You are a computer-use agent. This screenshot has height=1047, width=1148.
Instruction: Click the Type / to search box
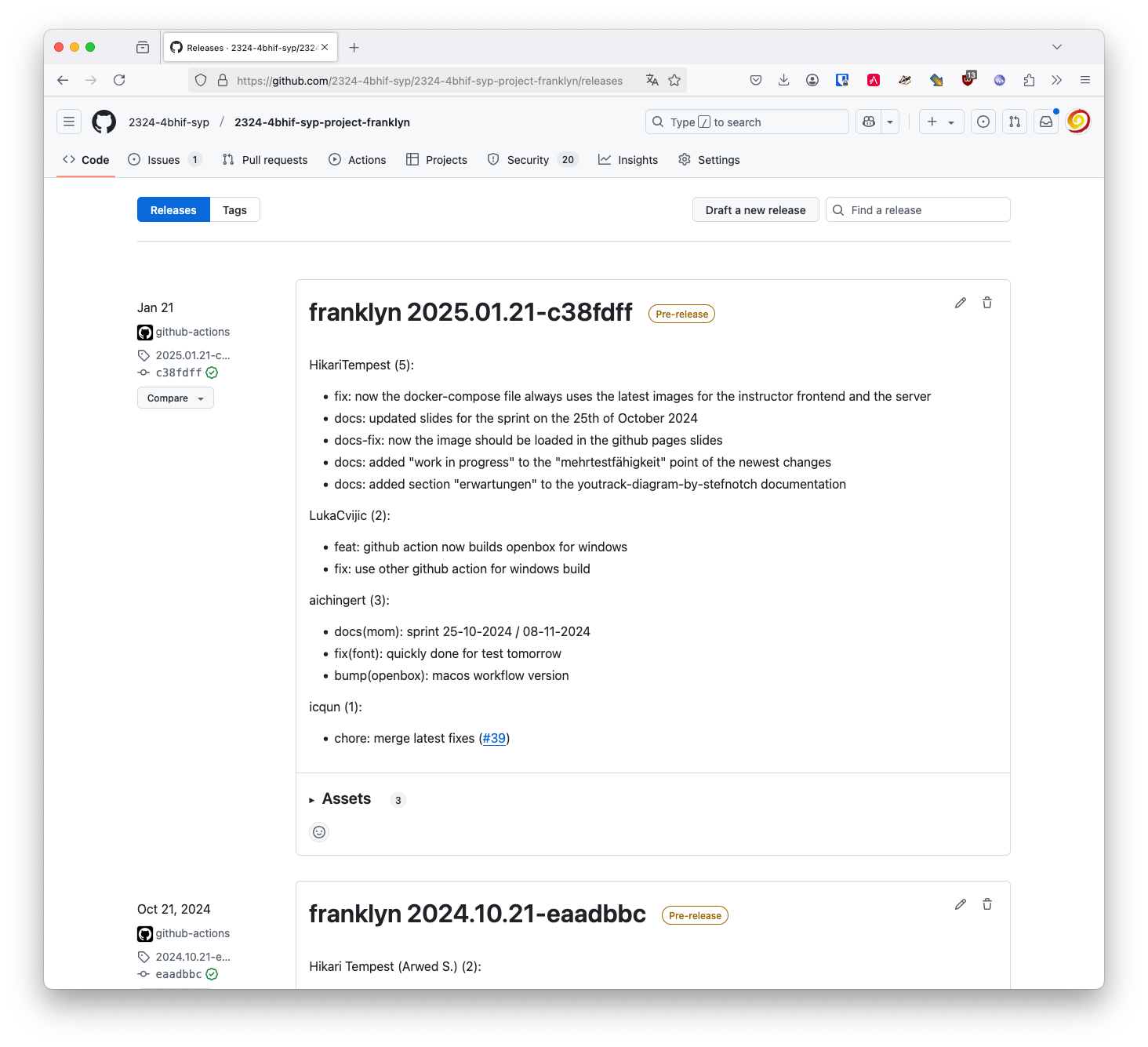747,122
